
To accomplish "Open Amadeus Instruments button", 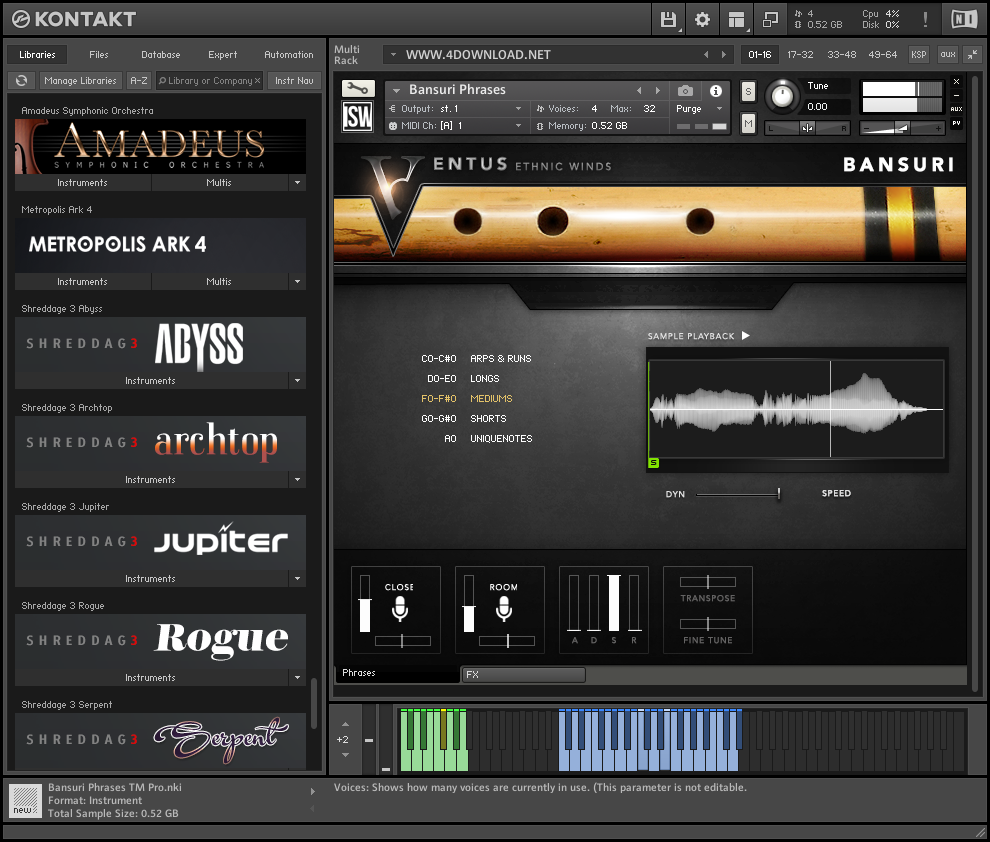I will pyautogui.click(x=83, y=182).
